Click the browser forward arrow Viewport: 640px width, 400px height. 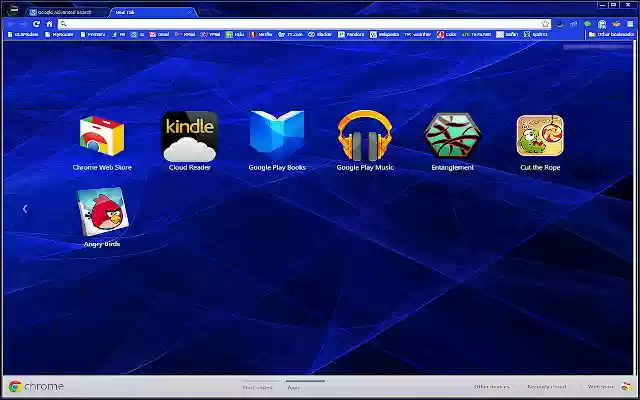[x=23, y=24]
